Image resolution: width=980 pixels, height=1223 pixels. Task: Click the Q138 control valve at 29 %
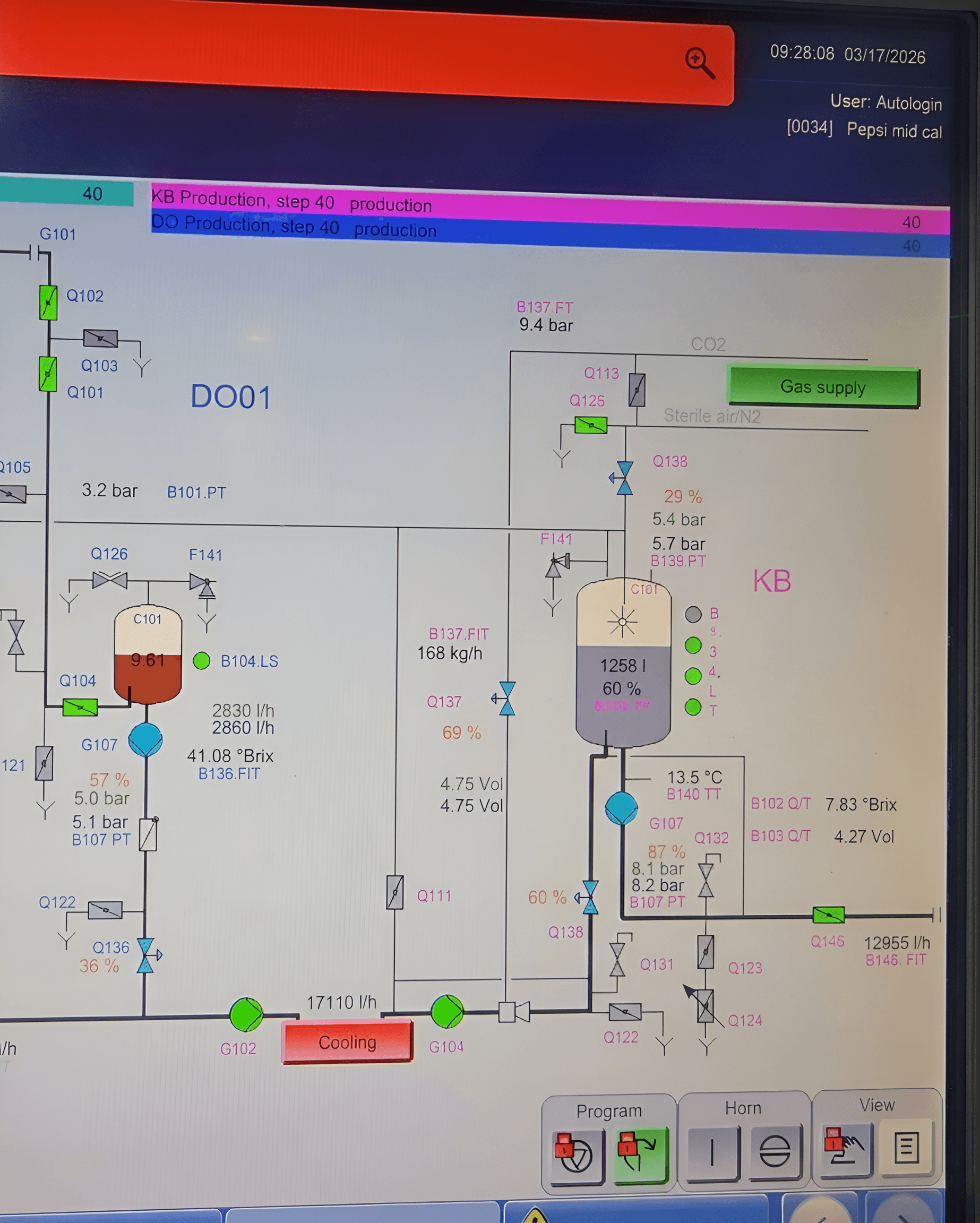click(x=623, y=478)
